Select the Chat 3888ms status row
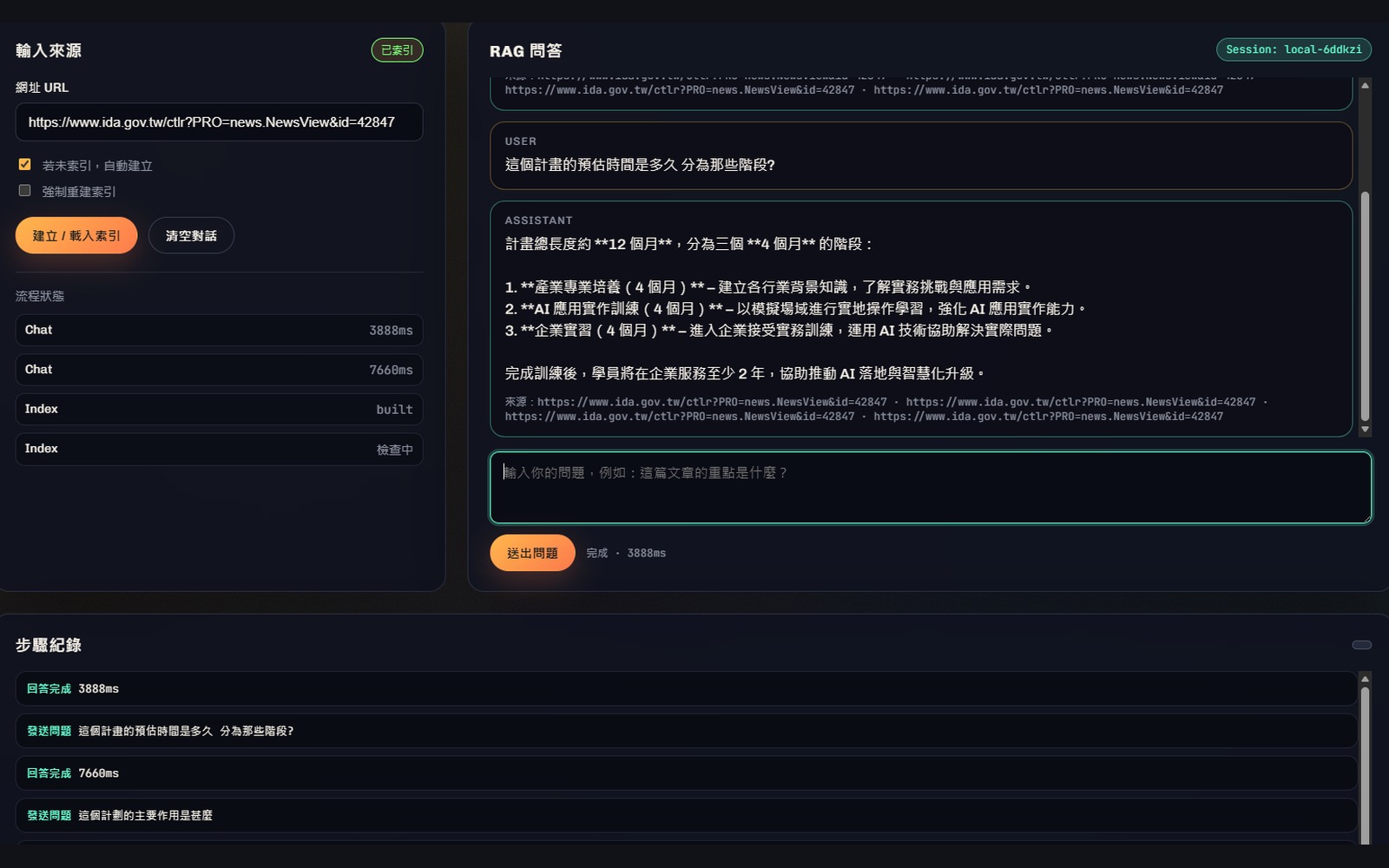The width and height of the screenshot is (1389, 868). [219, 330]
